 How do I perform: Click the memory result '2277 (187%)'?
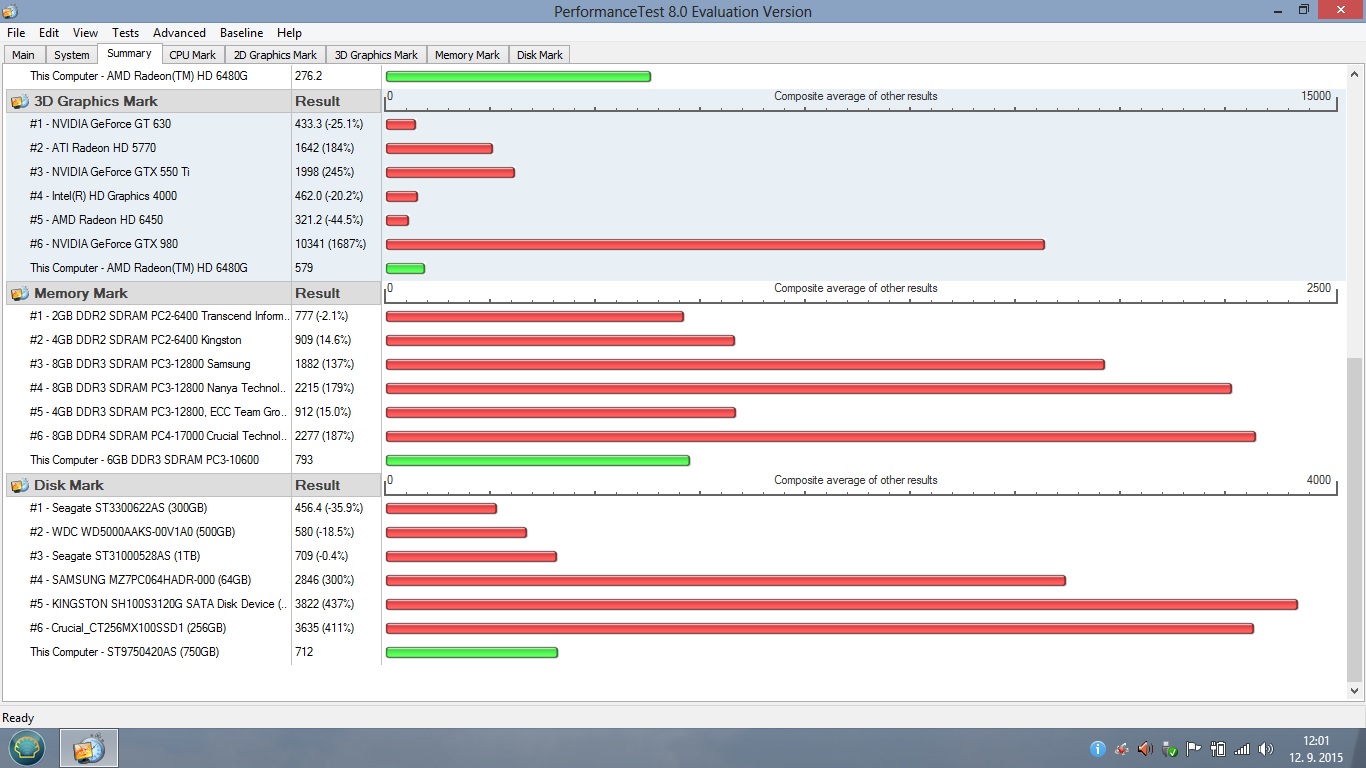point(324,436)
